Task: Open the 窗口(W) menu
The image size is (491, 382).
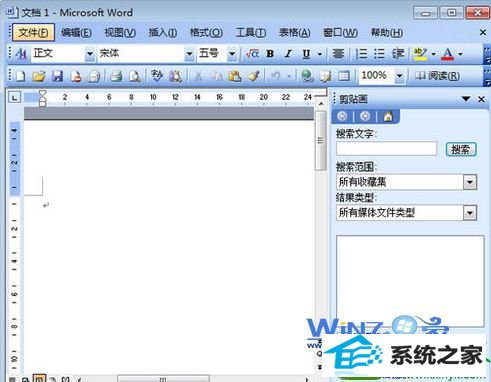Action: click(340, 32)
